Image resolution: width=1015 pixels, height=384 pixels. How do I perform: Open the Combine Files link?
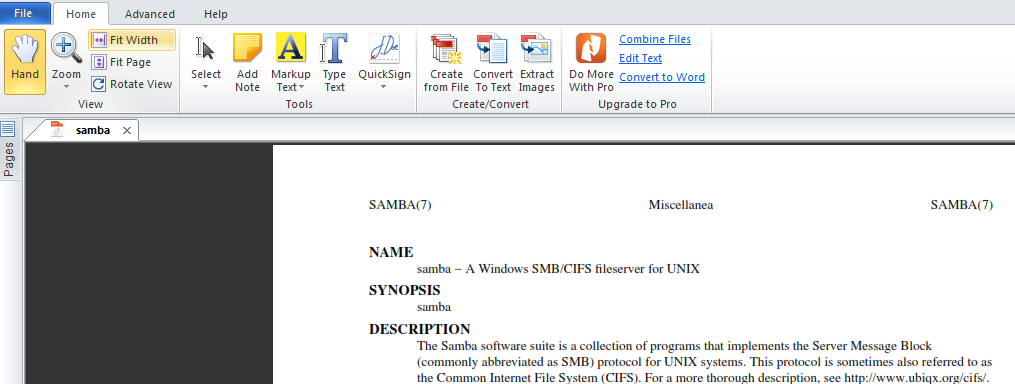tap(655, 40)
